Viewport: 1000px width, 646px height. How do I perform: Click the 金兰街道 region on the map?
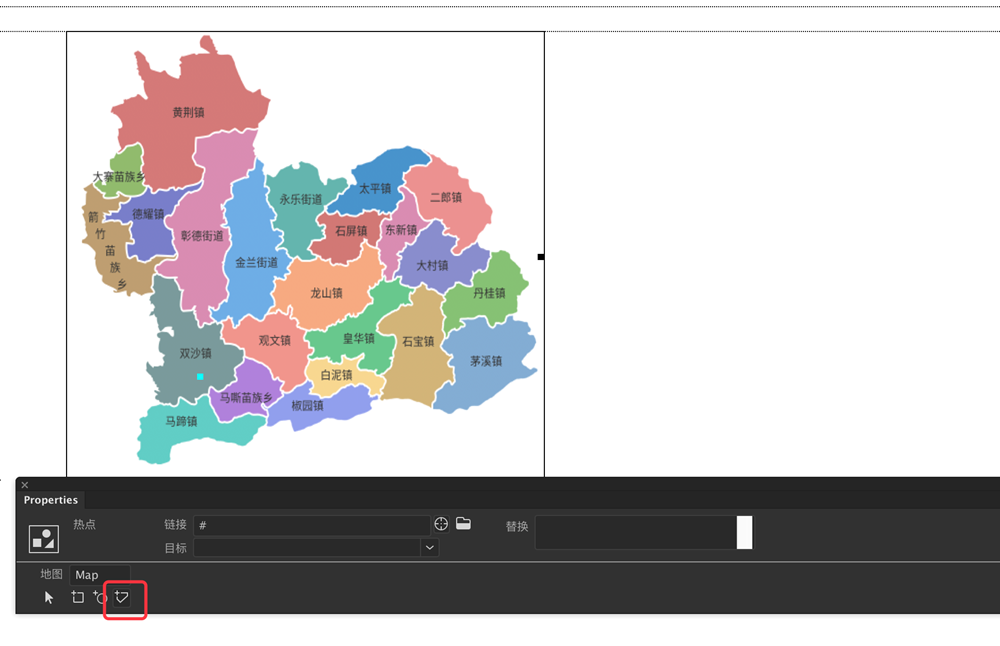(256, 262)
